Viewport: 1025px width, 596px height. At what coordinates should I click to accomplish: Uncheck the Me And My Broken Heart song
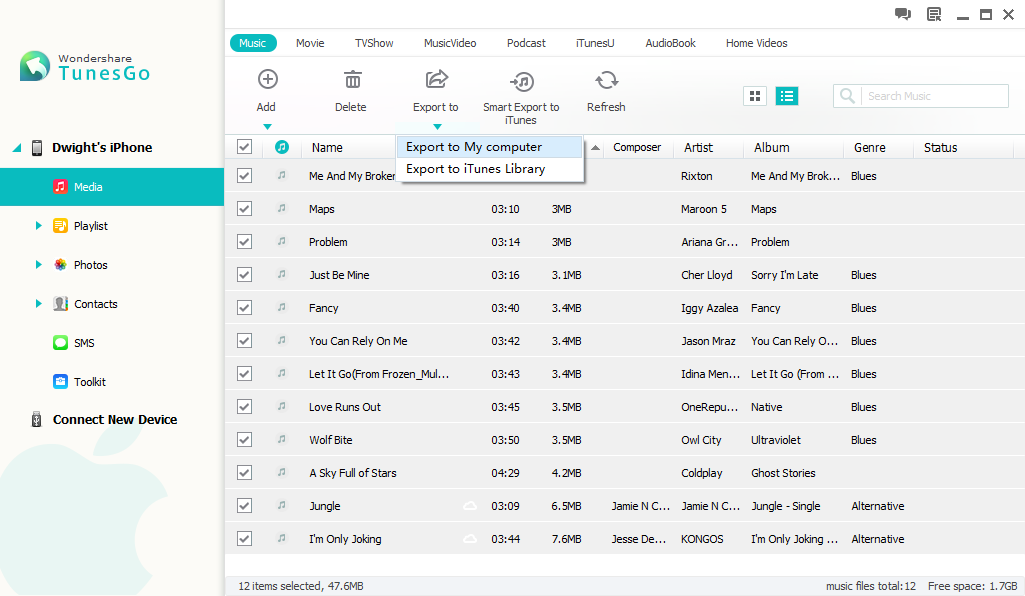pyautogui.click(x=244, y=176)
